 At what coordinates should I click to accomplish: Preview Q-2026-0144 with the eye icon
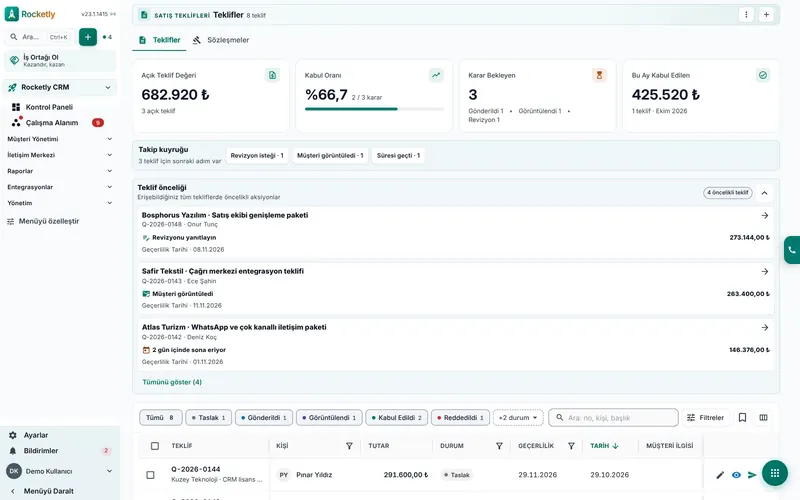[x=736, y=475]
